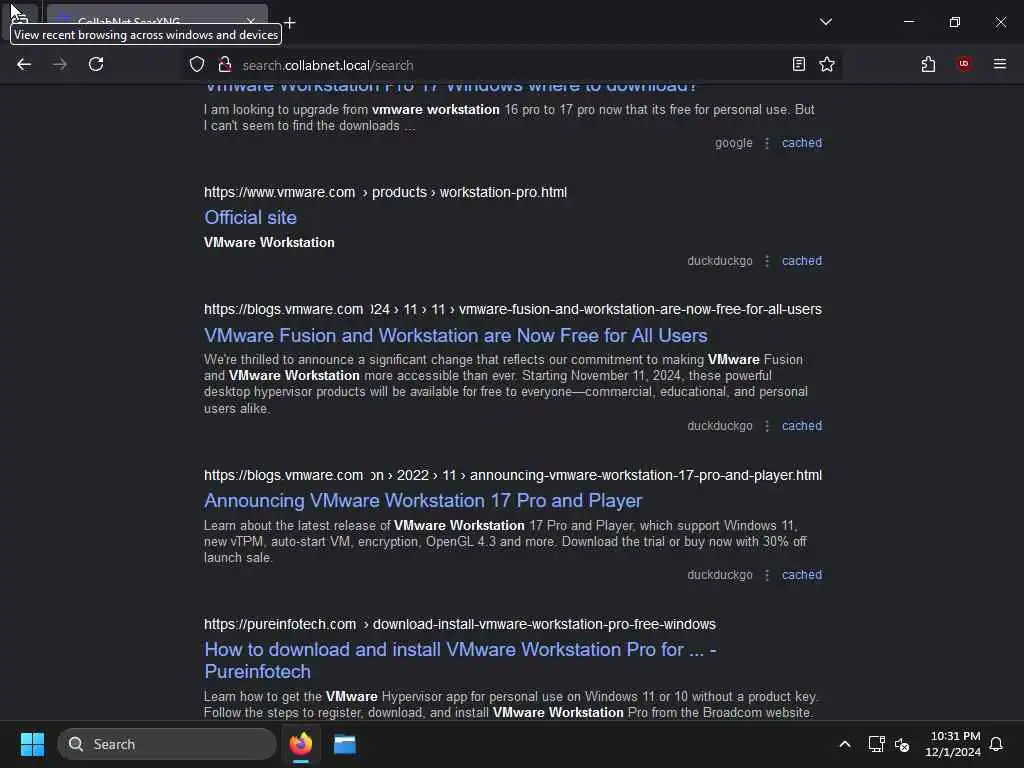Viewport: 1024px width, 768px height.
Task: Open the partly hidden VMware Workstation Pro 17 download result
Action: [451, 88]
